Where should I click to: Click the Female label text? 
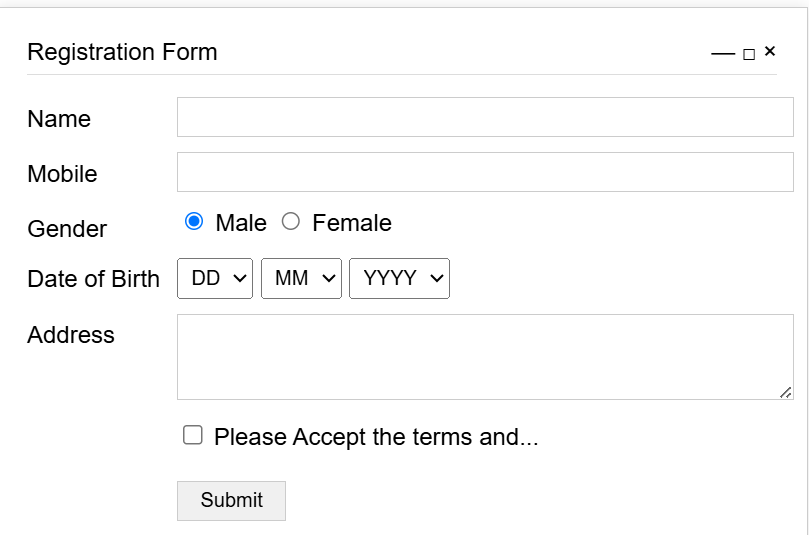click(x=352, y=223)
